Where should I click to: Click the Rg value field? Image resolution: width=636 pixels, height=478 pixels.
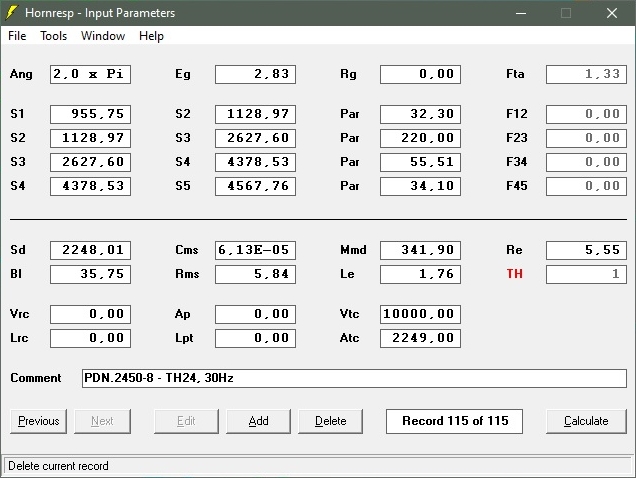pyautogui.click(x=420, y=74)
